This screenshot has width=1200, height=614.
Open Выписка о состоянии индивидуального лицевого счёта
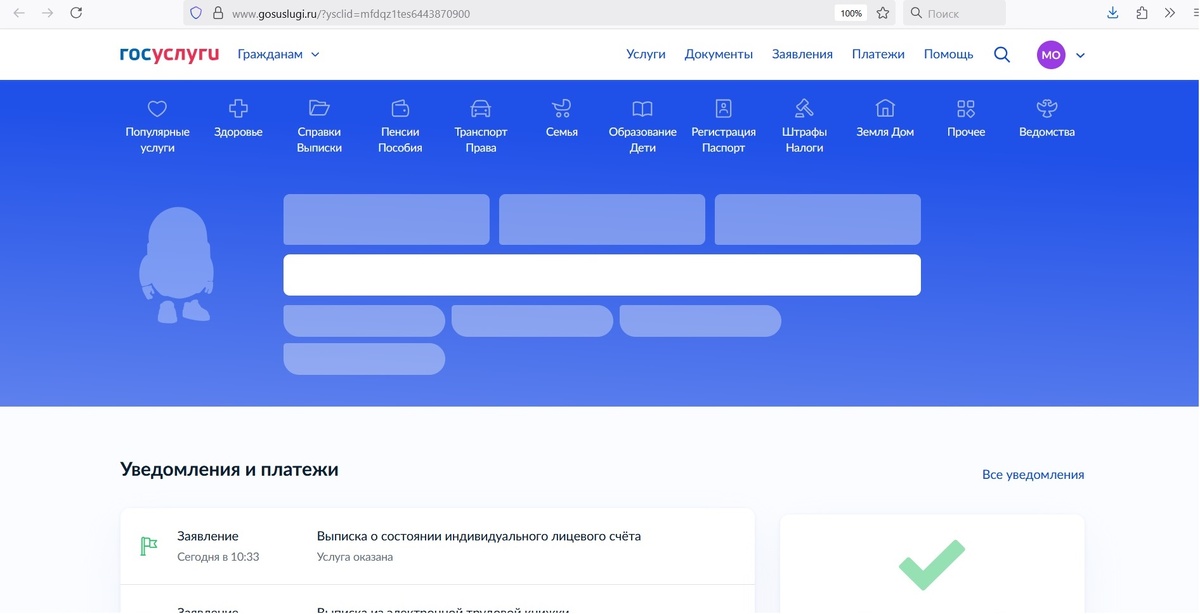pyautogui.click(x=479, y=536)
